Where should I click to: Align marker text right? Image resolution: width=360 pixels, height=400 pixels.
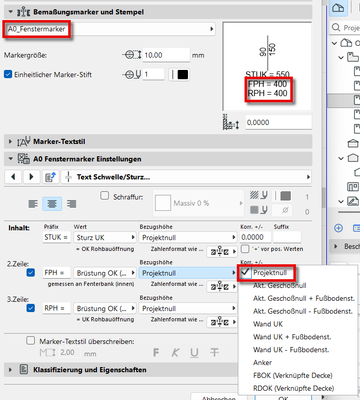click(x=71, y=204)
